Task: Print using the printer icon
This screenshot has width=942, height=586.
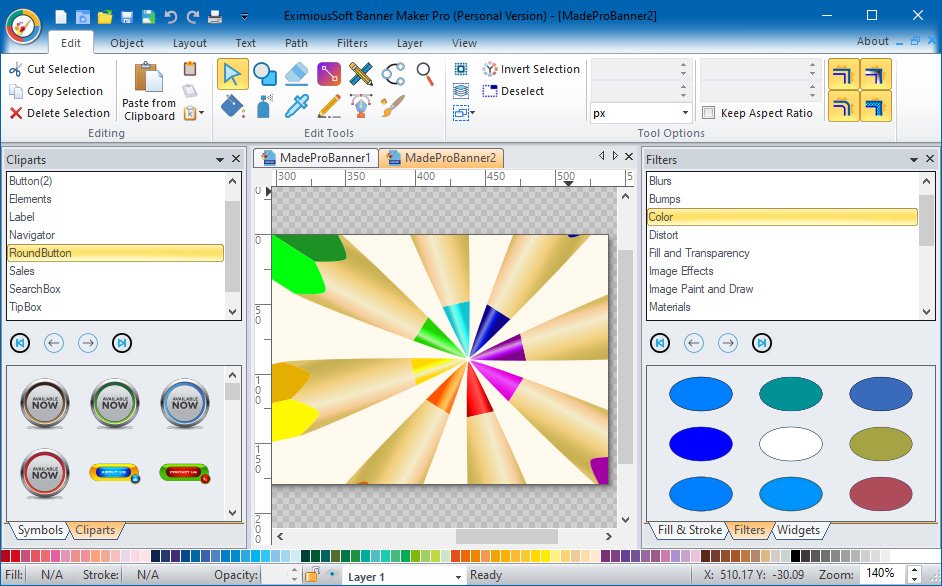Action: coord(215,16)
